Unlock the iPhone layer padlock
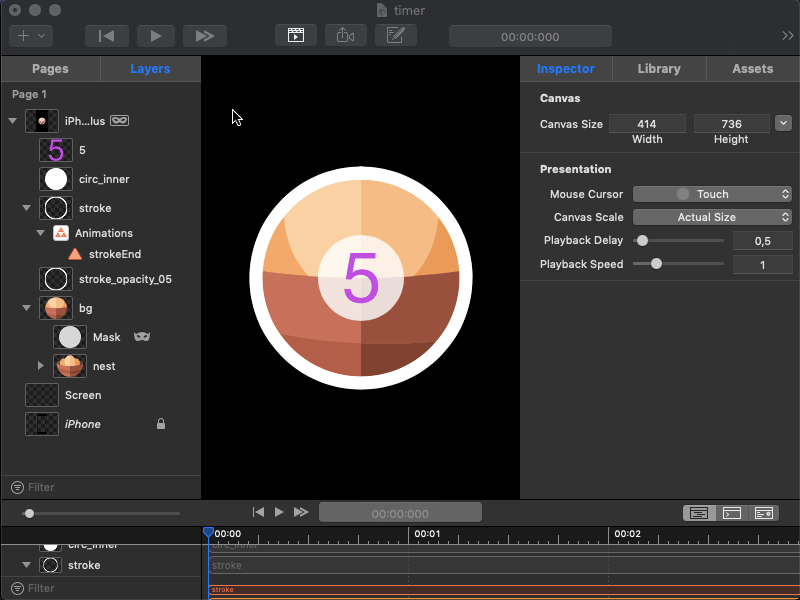 pos(161,424)
